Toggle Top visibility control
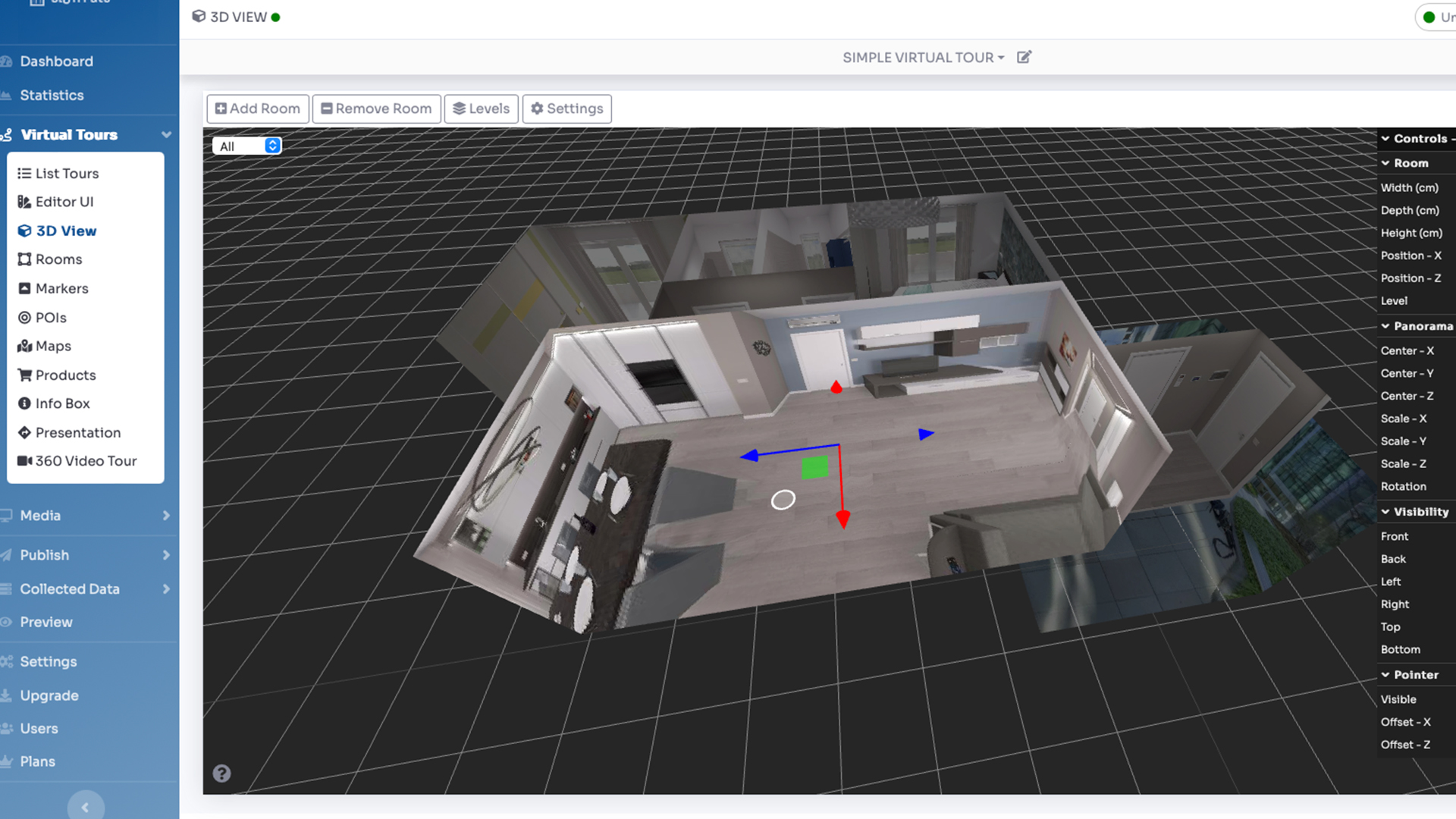 1417,627
